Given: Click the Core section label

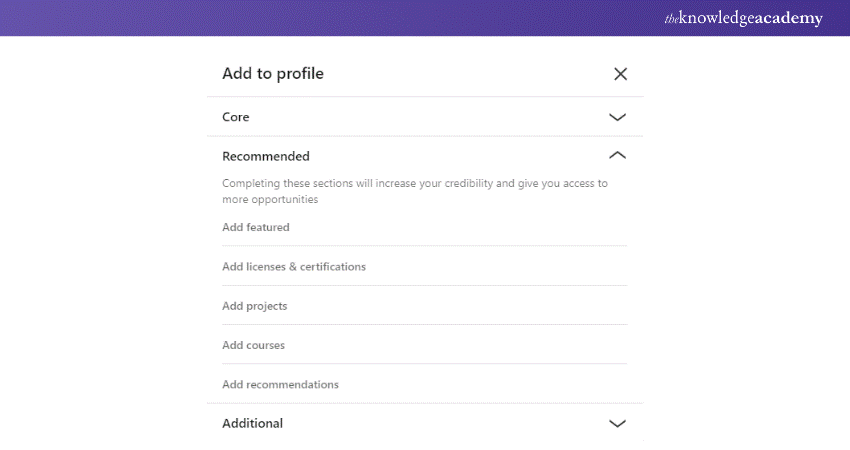Looking at the screenshot, I should (236, 117).
